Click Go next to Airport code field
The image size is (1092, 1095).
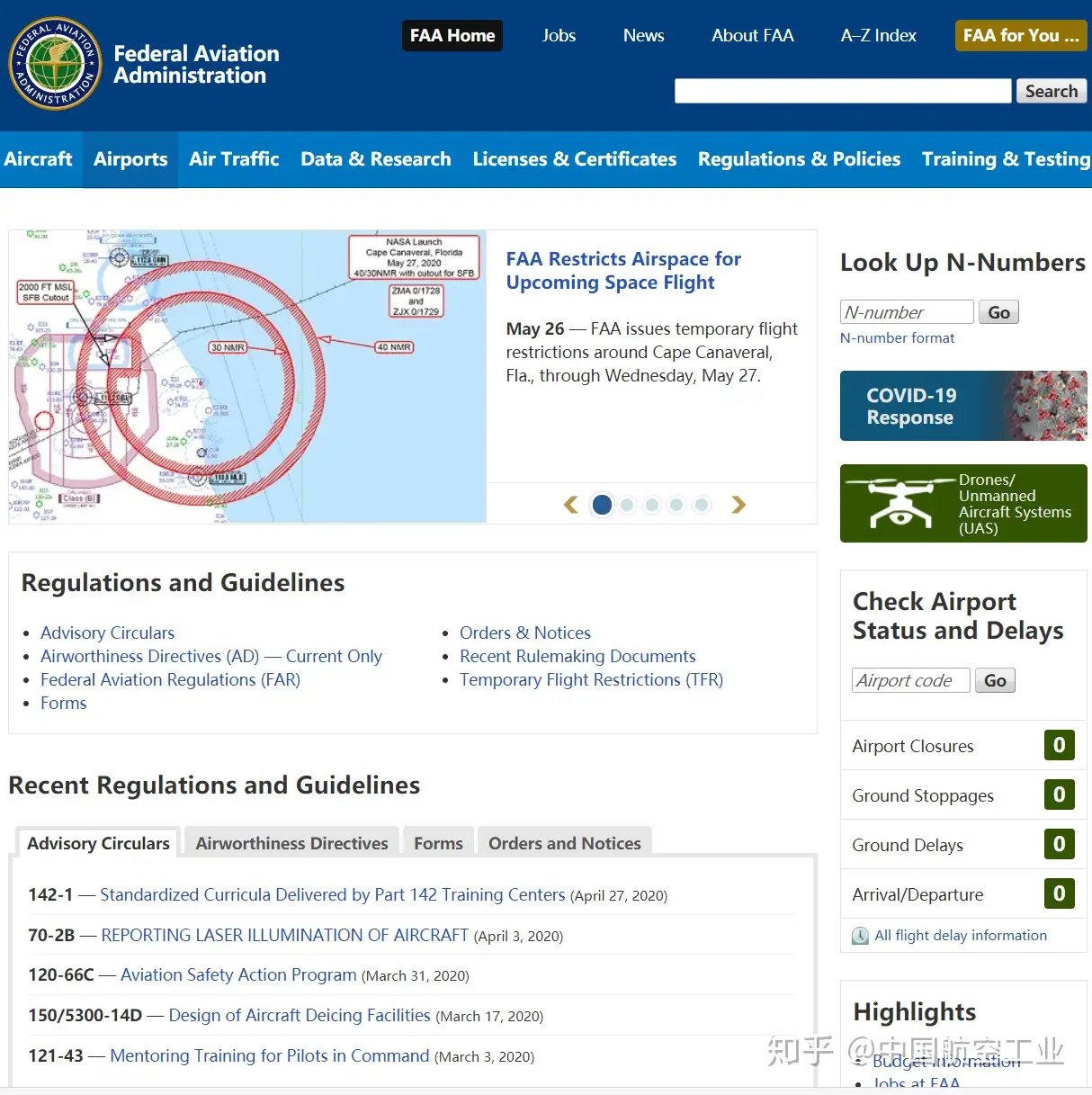coord(995,680)
